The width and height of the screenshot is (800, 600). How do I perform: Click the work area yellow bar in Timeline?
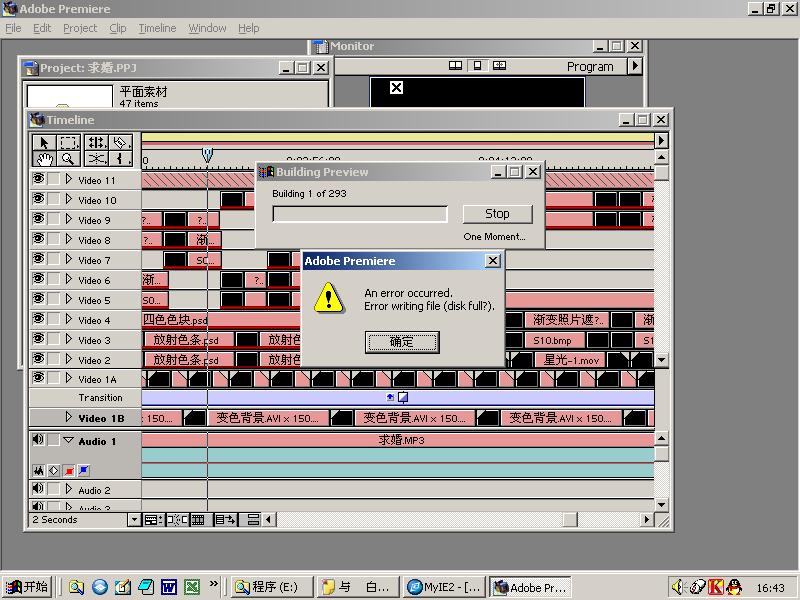398,137
